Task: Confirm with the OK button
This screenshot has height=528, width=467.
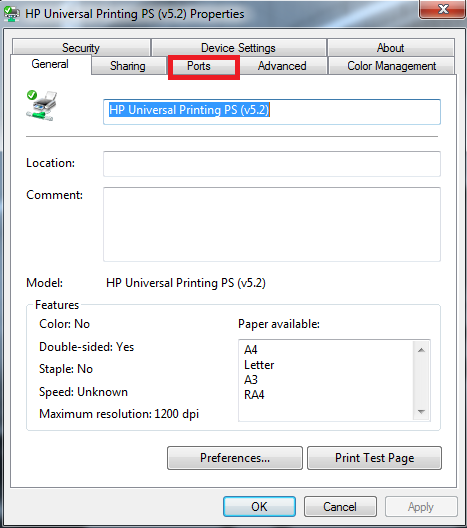Action: 259,506
